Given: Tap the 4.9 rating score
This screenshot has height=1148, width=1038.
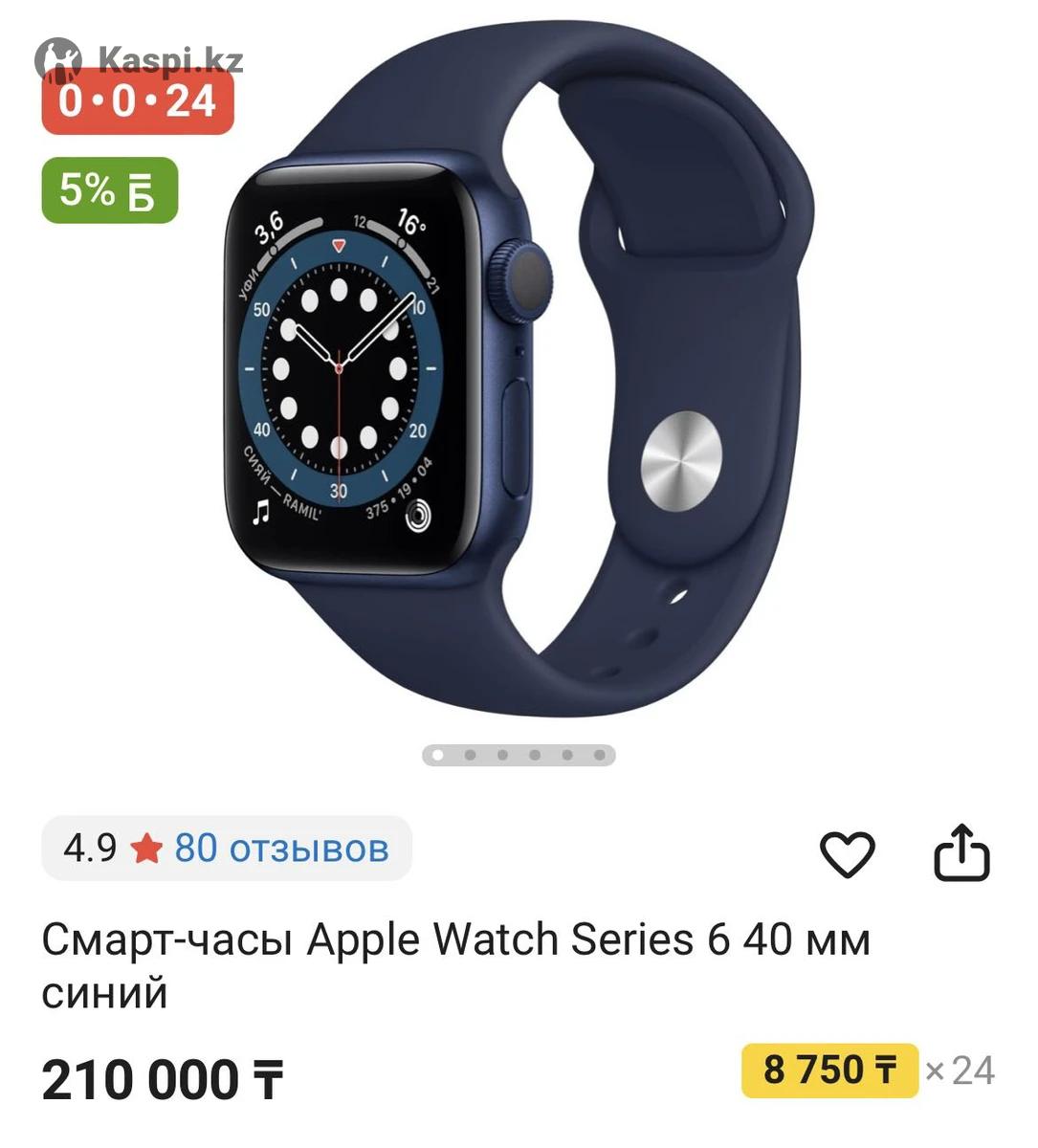Looking at the screenshot, I should point(90,848).
